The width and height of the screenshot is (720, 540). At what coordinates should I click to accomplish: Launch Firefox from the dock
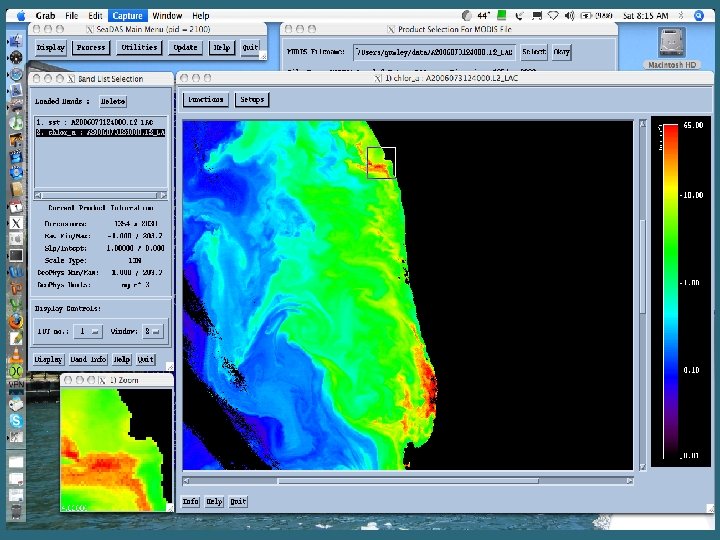pos(16,321)
